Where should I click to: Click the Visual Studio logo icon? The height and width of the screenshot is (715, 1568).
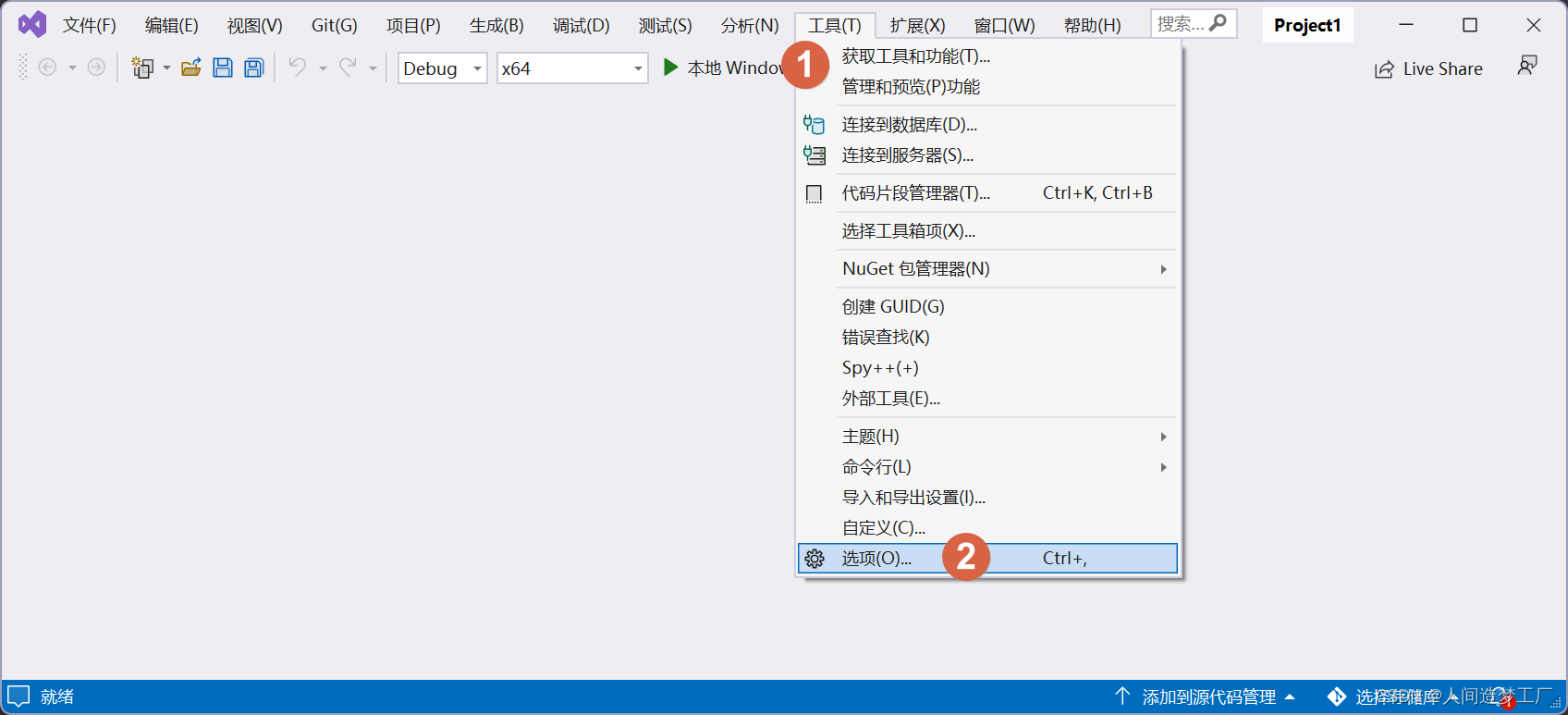32,24
